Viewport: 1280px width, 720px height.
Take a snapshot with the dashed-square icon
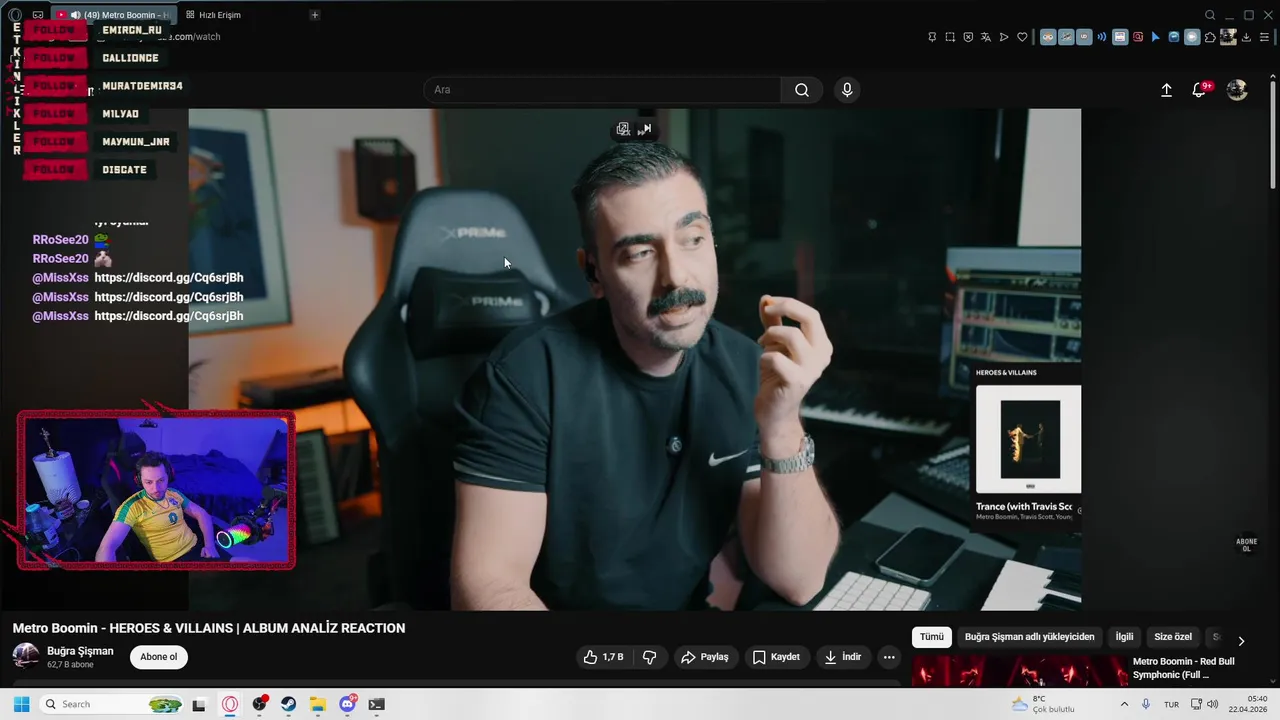[950, 37]
